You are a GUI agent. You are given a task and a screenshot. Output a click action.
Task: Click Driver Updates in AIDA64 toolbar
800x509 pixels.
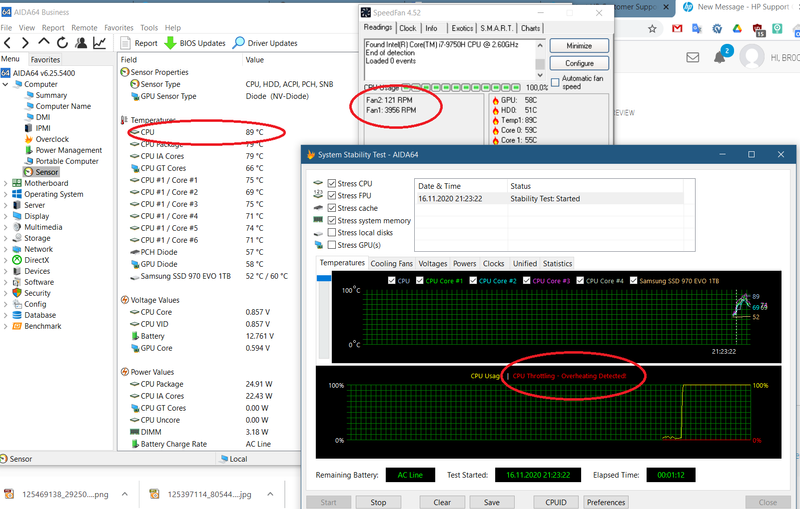click(x=265, y=43)
